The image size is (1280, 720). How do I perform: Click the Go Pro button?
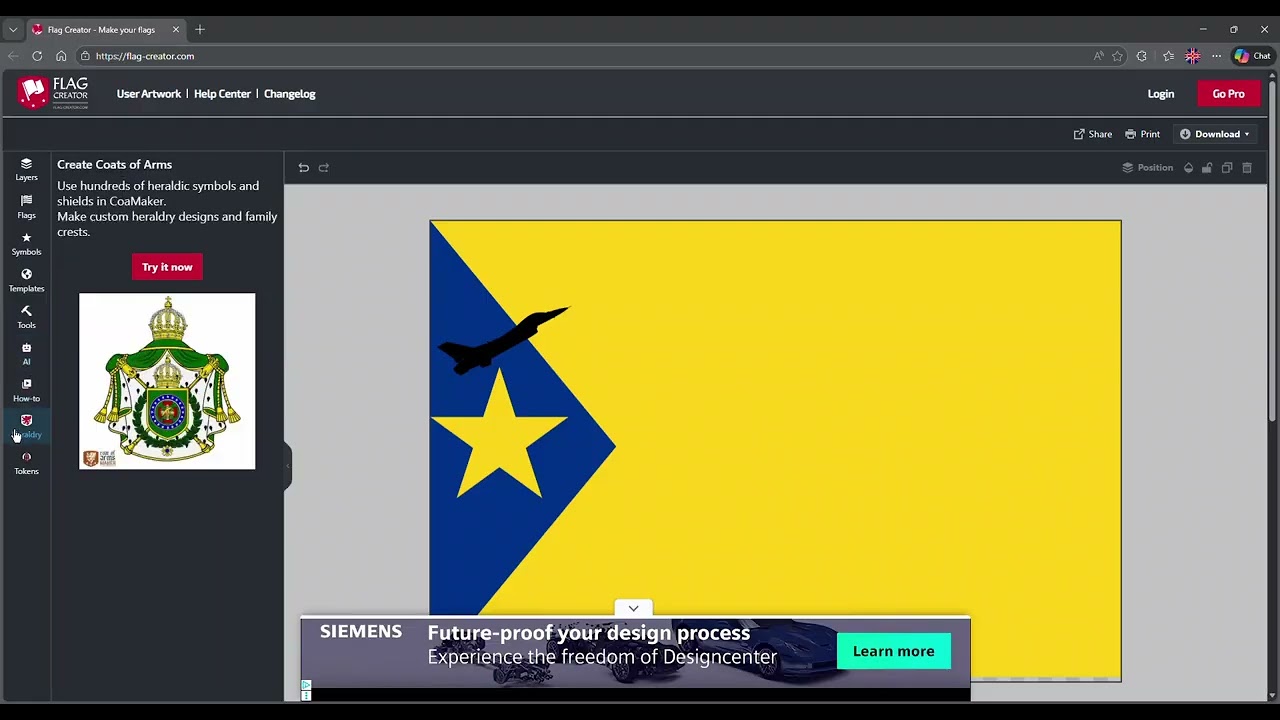point(1228,94)
